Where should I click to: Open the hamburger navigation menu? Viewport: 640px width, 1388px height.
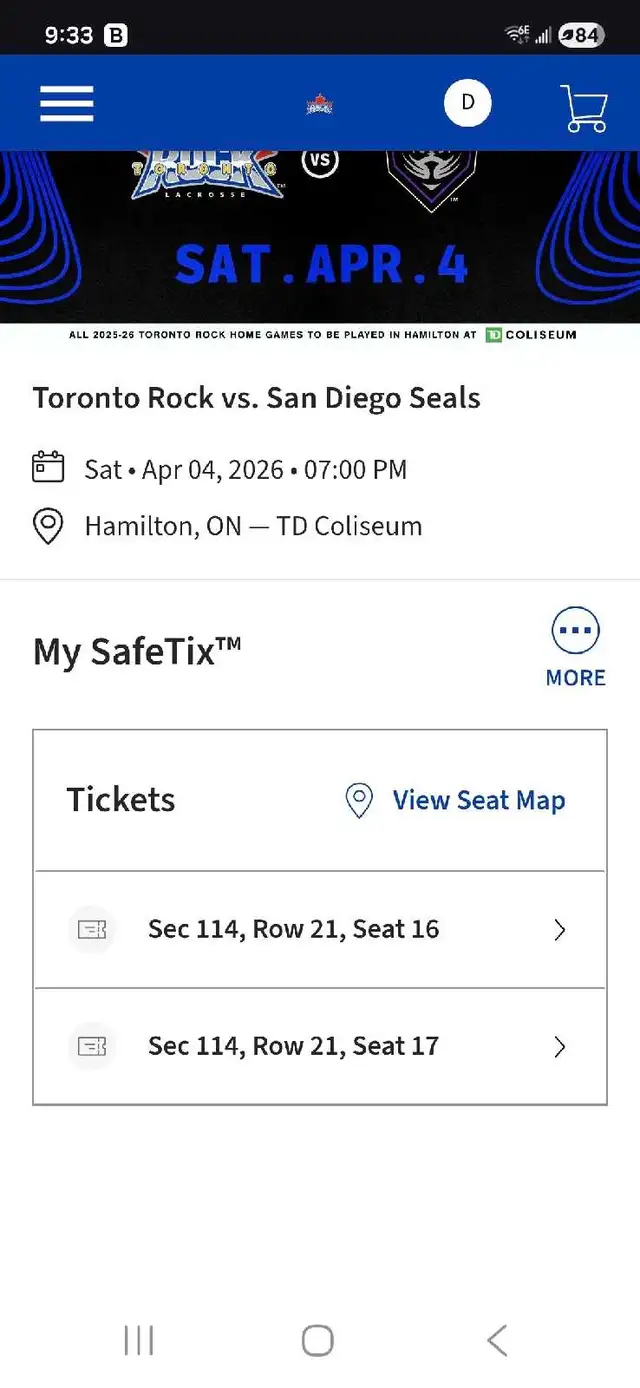66,103
